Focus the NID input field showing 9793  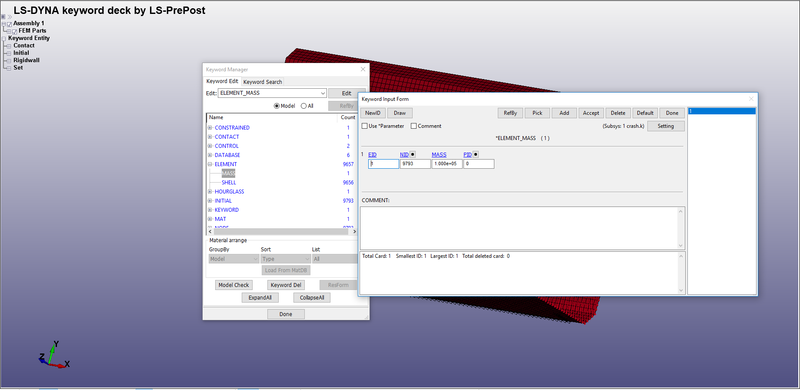click(x=415, y=164)
